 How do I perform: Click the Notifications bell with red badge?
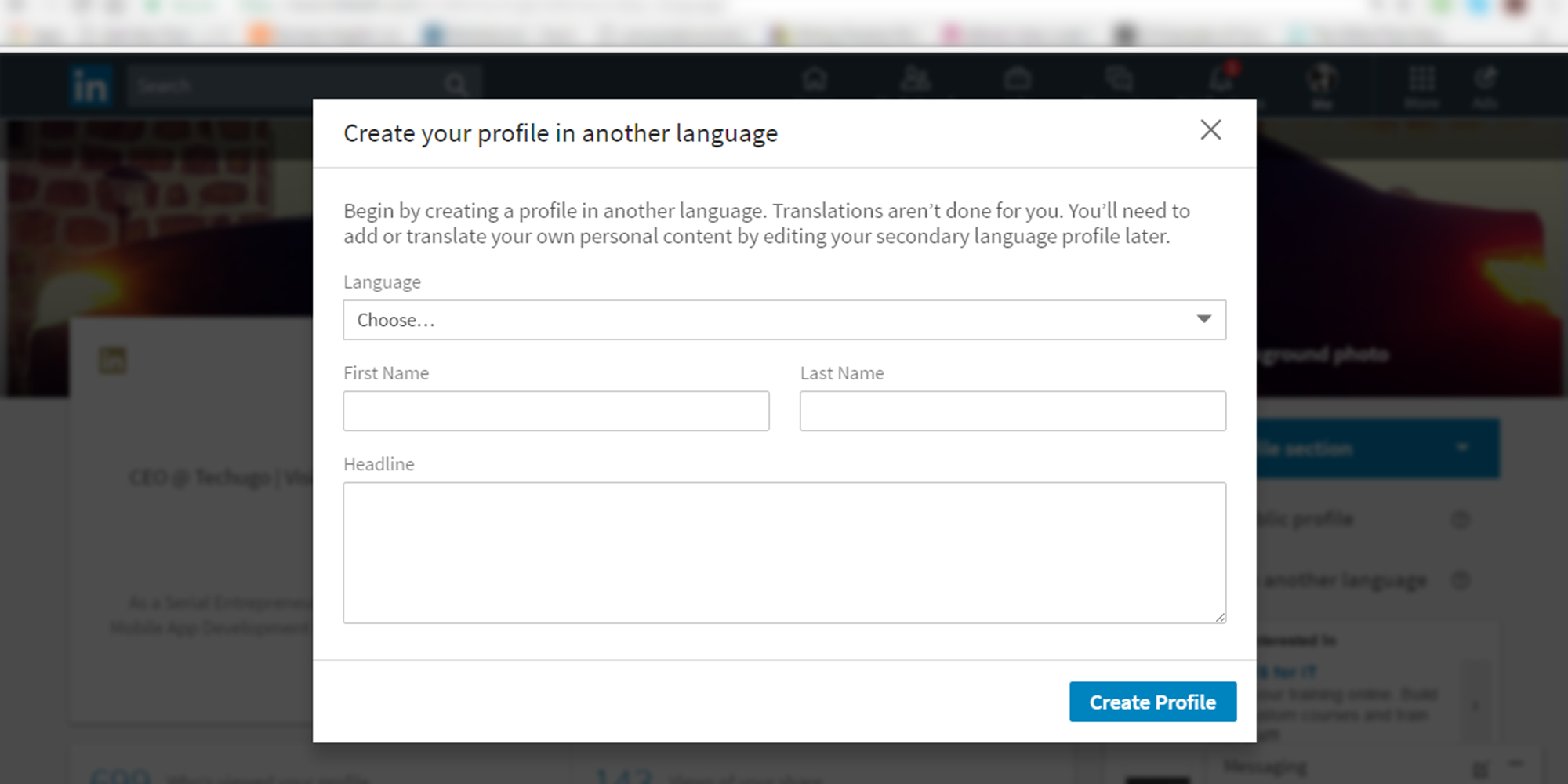[x=1221, y=78]
